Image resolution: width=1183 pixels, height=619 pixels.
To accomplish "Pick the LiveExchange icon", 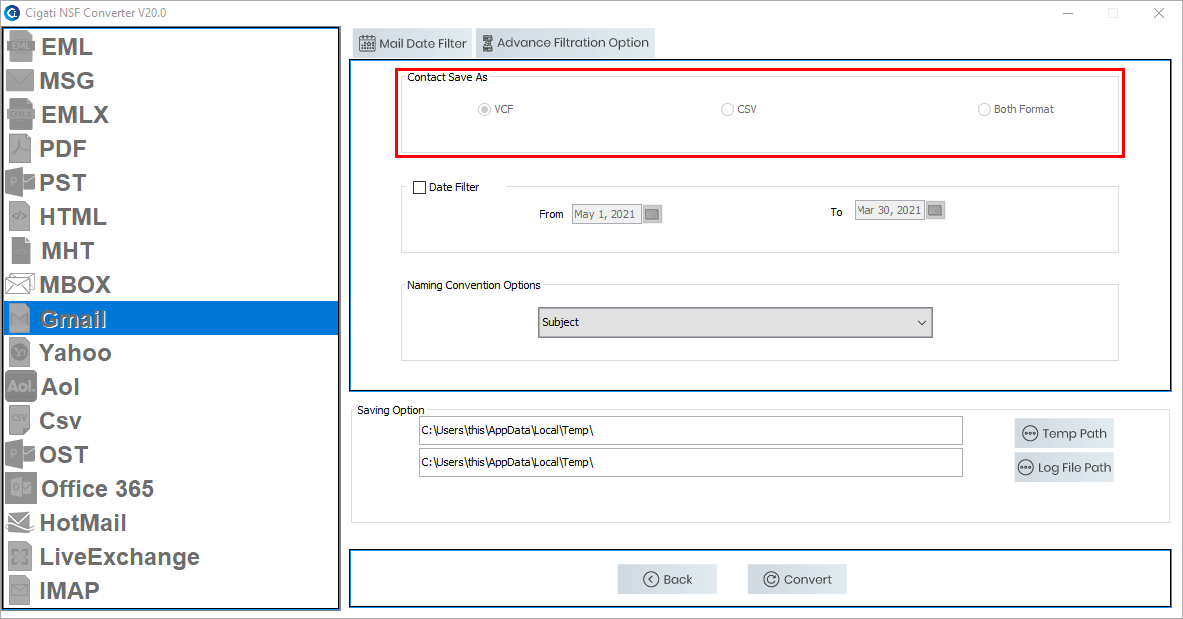I will pyautogui.click(x=20, y=556).
